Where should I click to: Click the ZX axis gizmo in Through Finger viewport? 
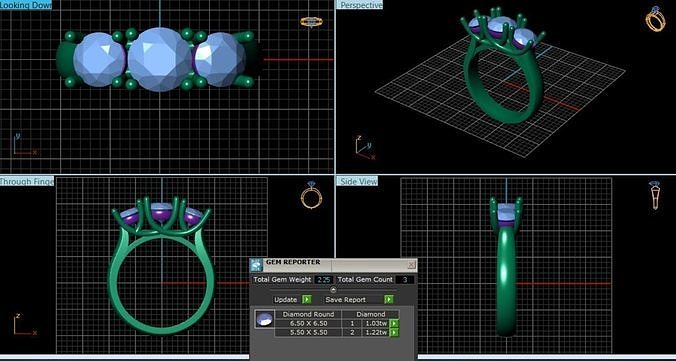(x=25, y=324)
